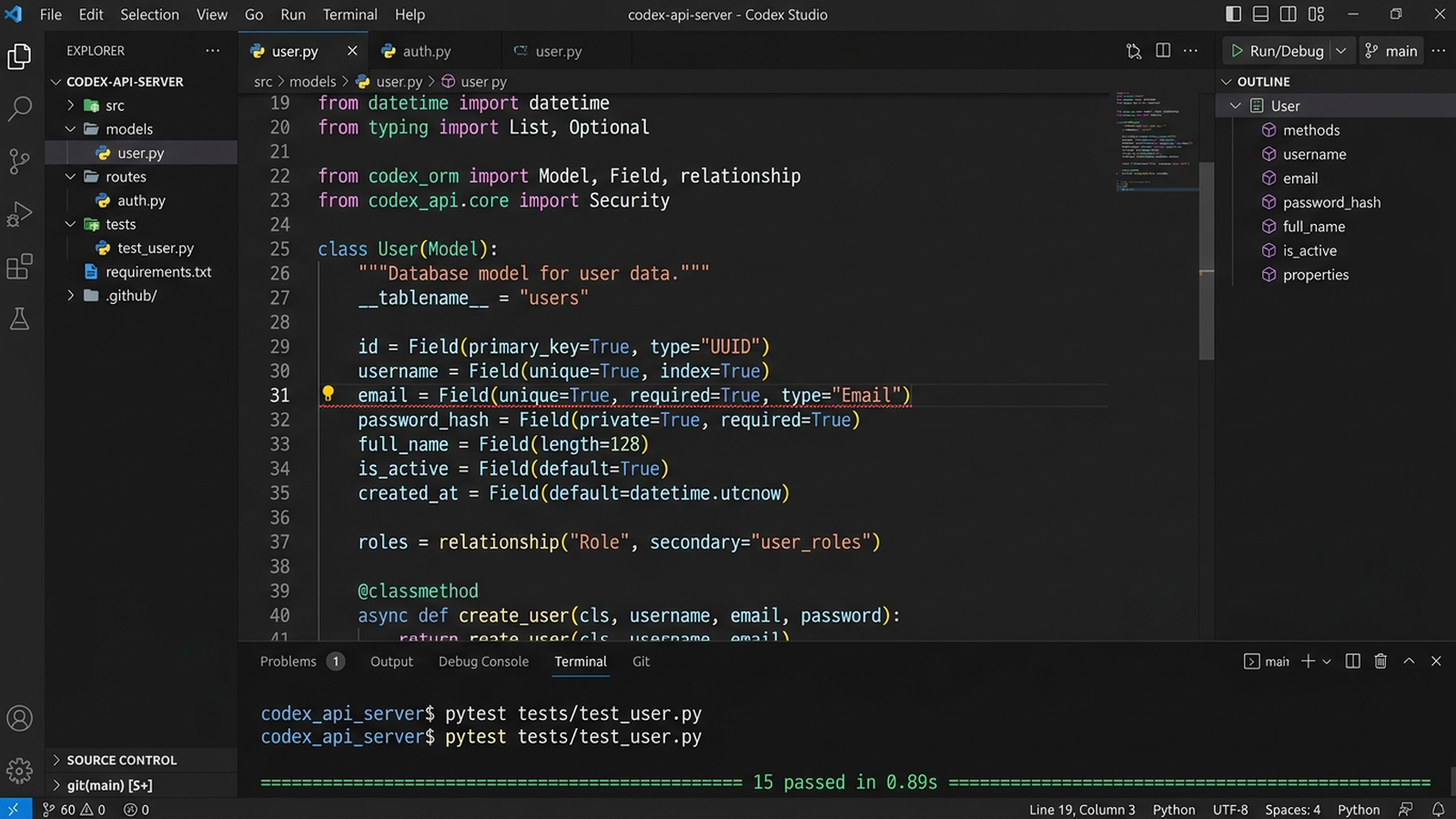Viewport: 1456px width, 819px height.
Task: Open the Run and Debug view icon
Action: pyautogui.click(x=19, y=215)
